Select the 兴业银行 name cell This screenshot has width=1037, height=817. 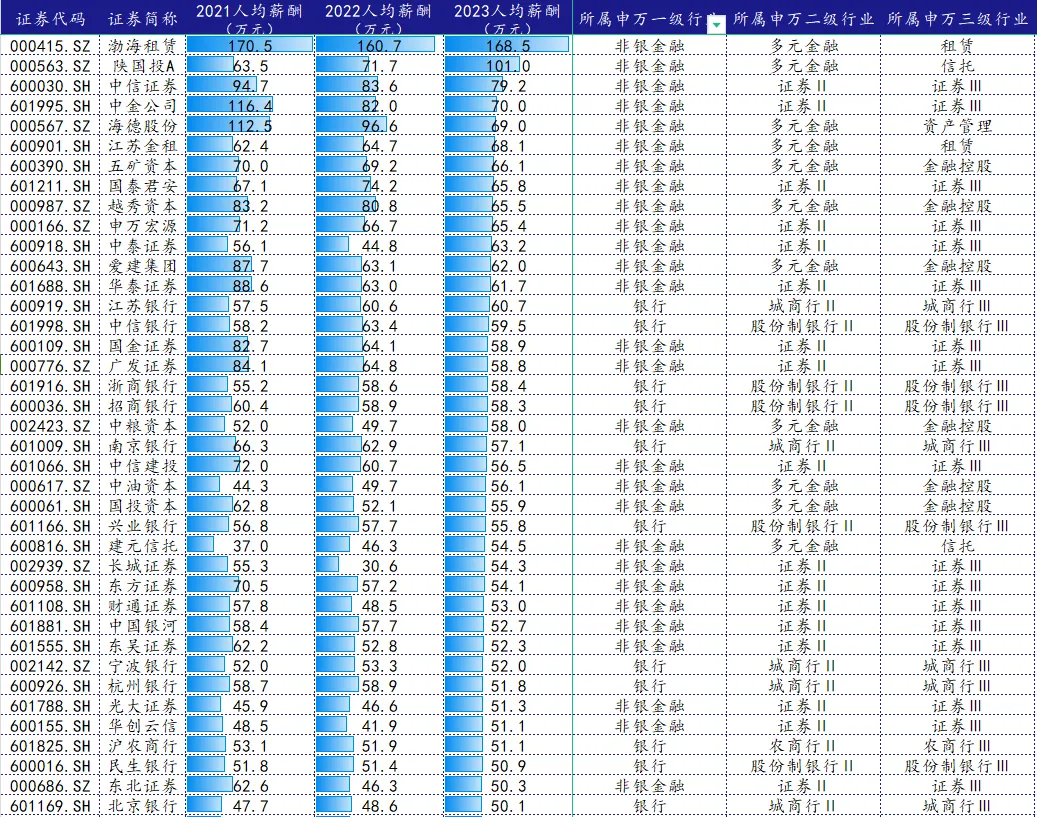tap(143, 526)
